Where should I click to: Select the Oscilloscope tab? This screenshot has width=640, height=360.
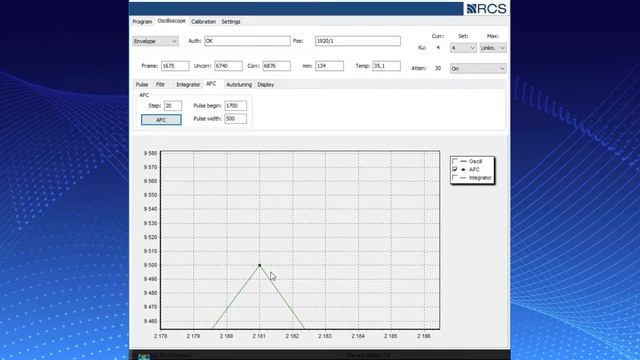(171, 21)
